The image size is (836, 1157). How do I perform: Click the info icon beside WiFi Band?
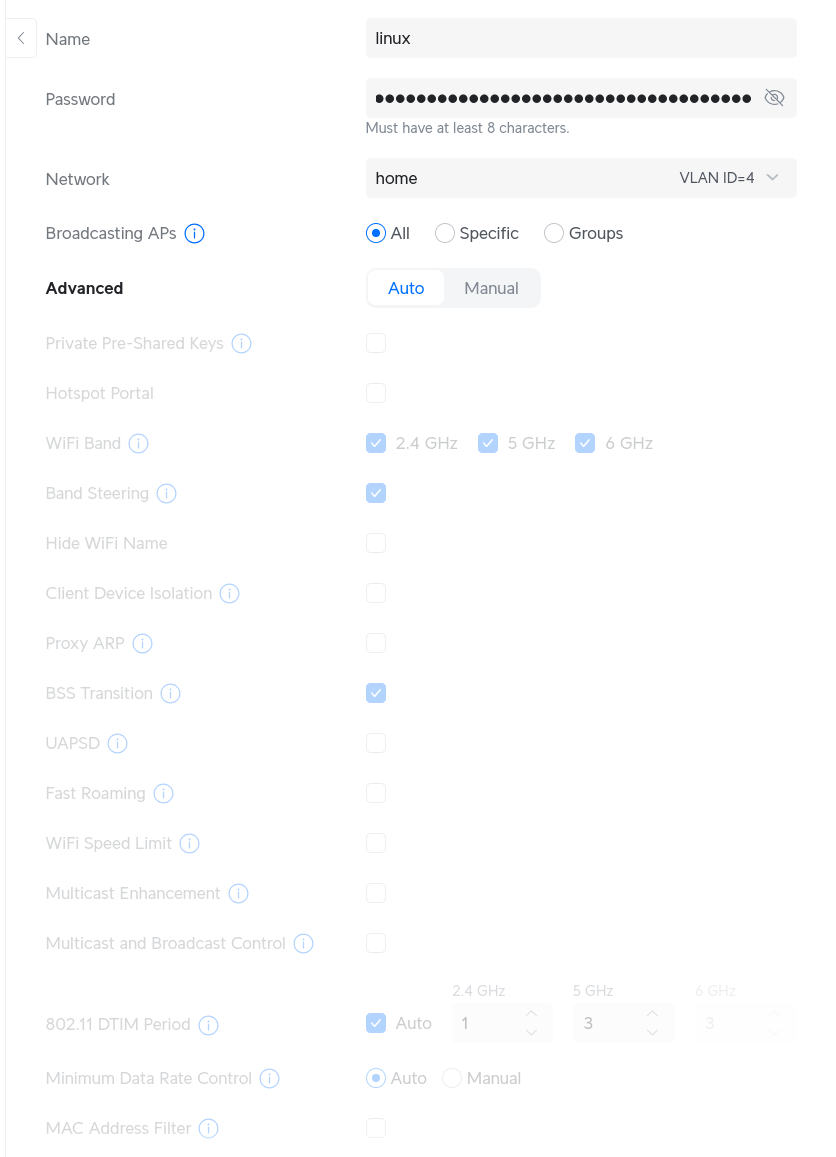[140, 443]
